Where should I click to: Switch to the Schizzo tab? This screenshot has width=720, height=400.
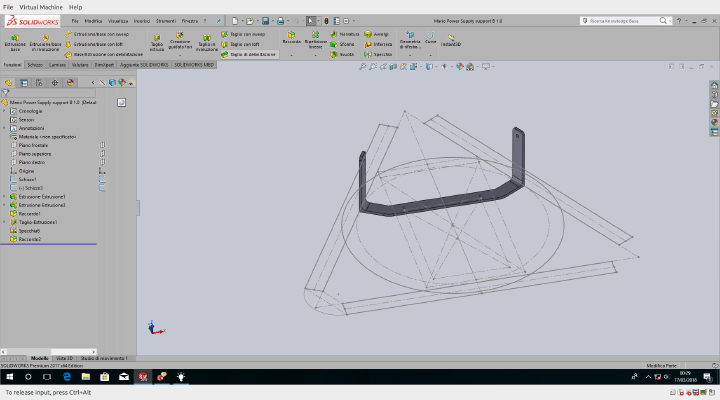coord(35,65)
